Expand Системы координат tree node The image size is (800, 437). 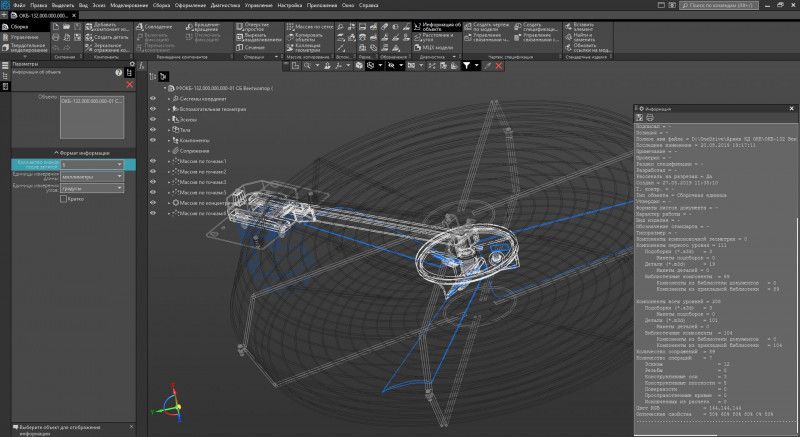(x=169, y=98)
